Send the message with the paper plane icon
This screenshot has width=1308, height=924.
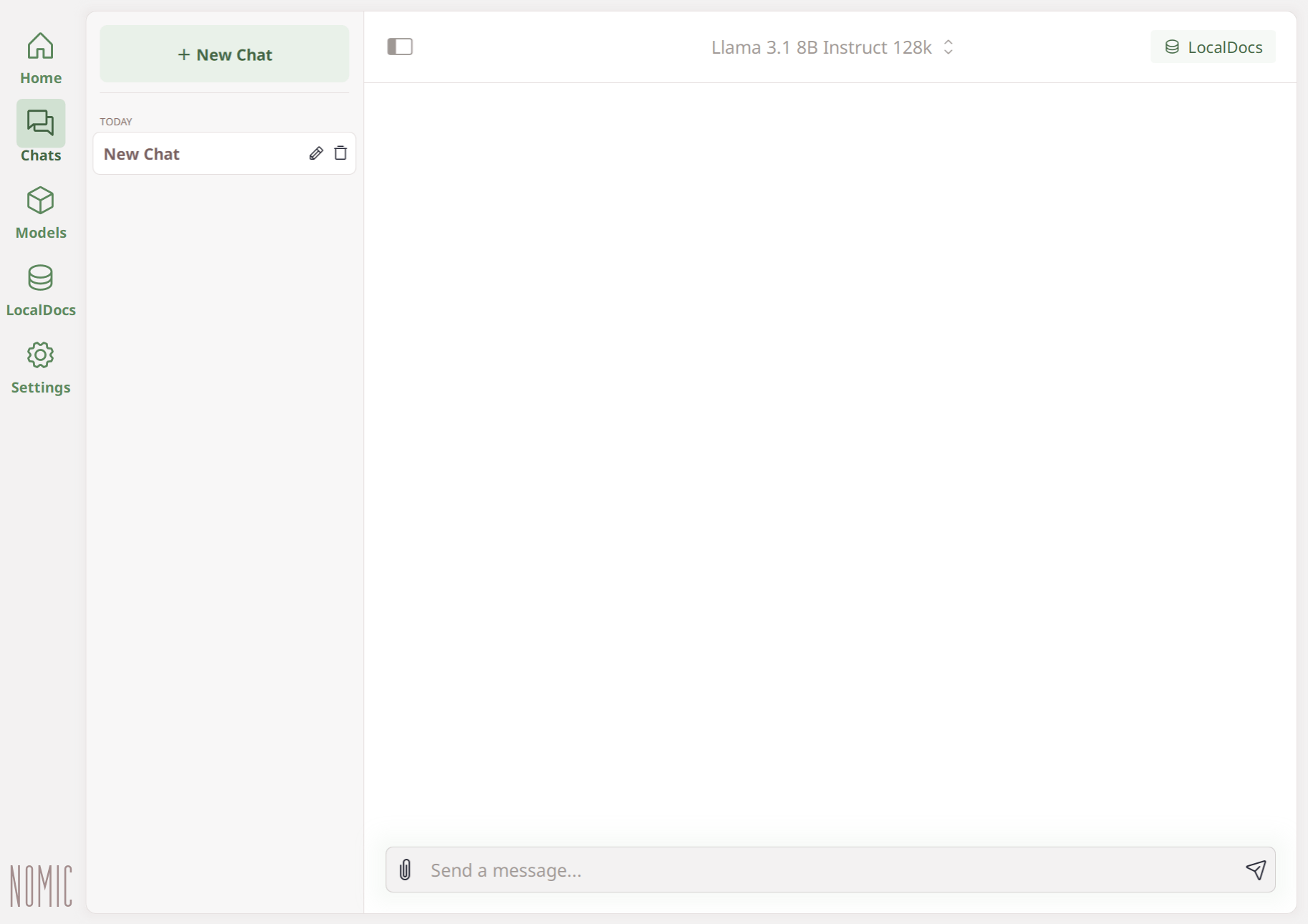tap(1256, 870)
